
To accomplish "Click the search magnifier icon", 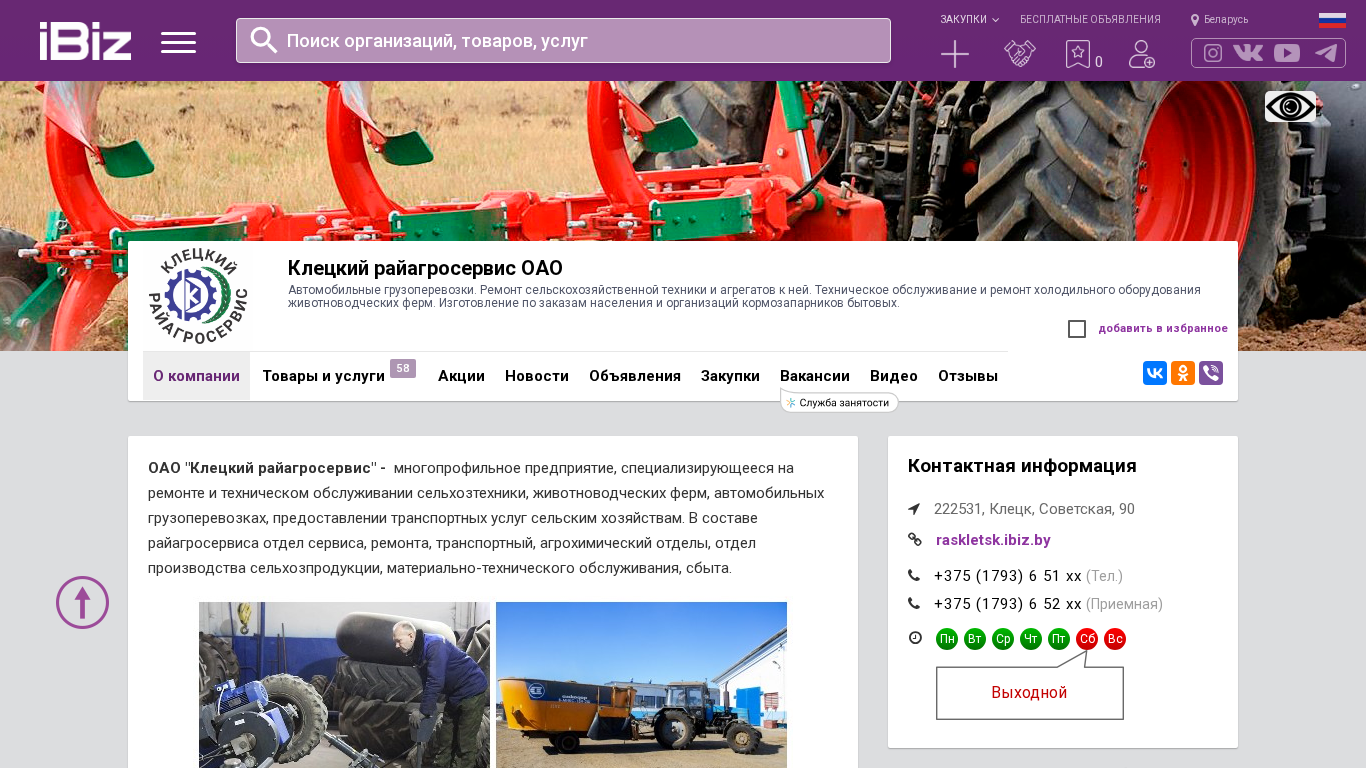I will click(x=264, y=40).
